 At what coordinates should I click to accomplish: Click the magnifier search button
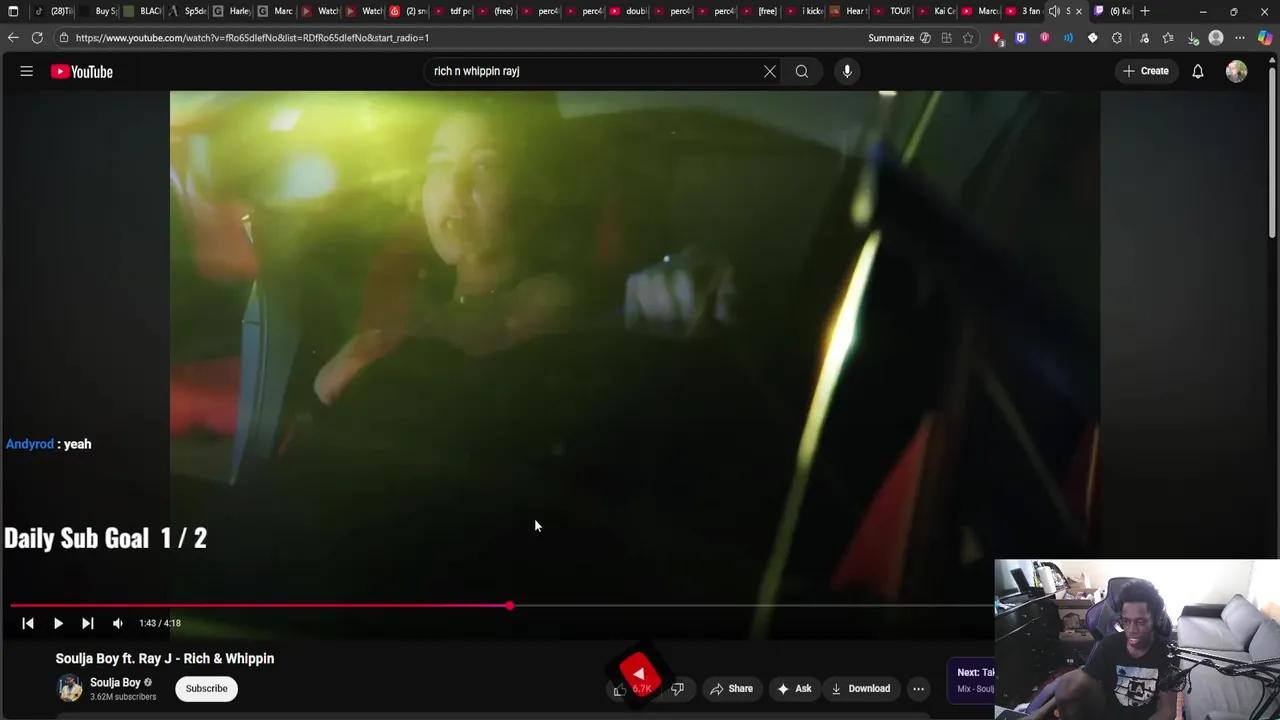pos(802,71)
